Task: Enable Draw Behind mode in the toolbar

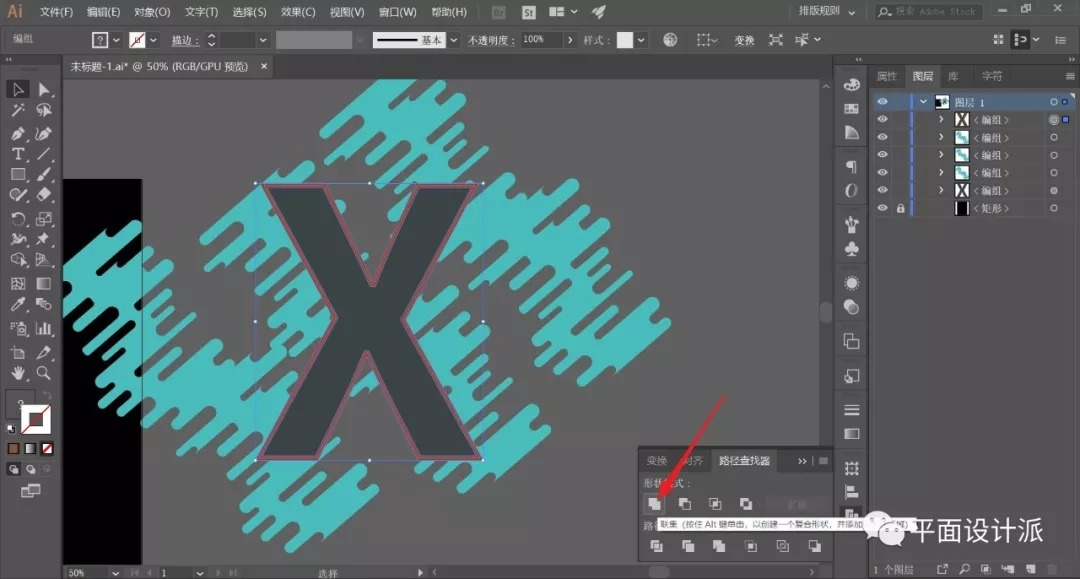Action: (30, 470)
